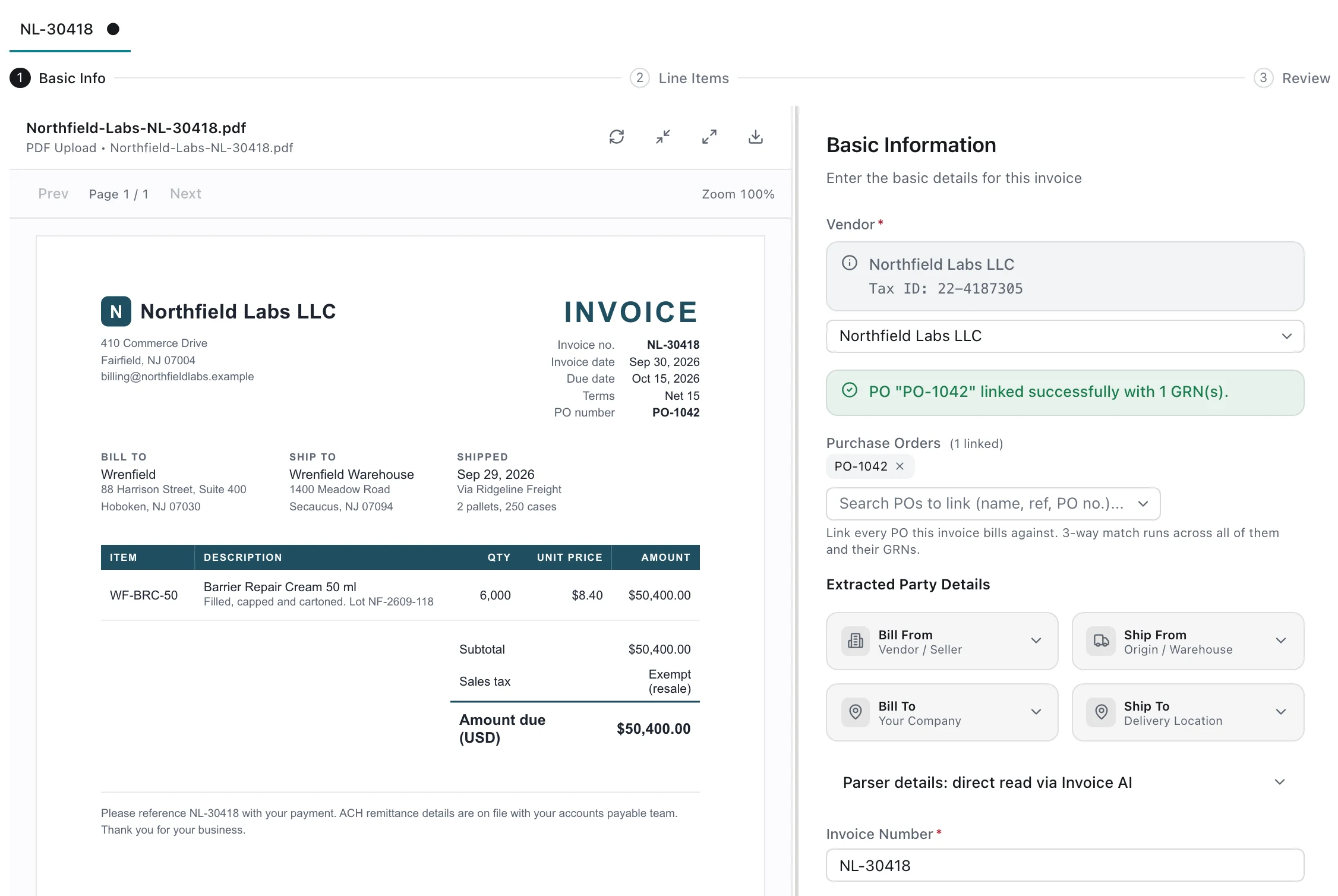The height and width of the screenshot is (896, 1338).
Task: Click the Via Ridgeline Freight text
Action: coord(509,490)
